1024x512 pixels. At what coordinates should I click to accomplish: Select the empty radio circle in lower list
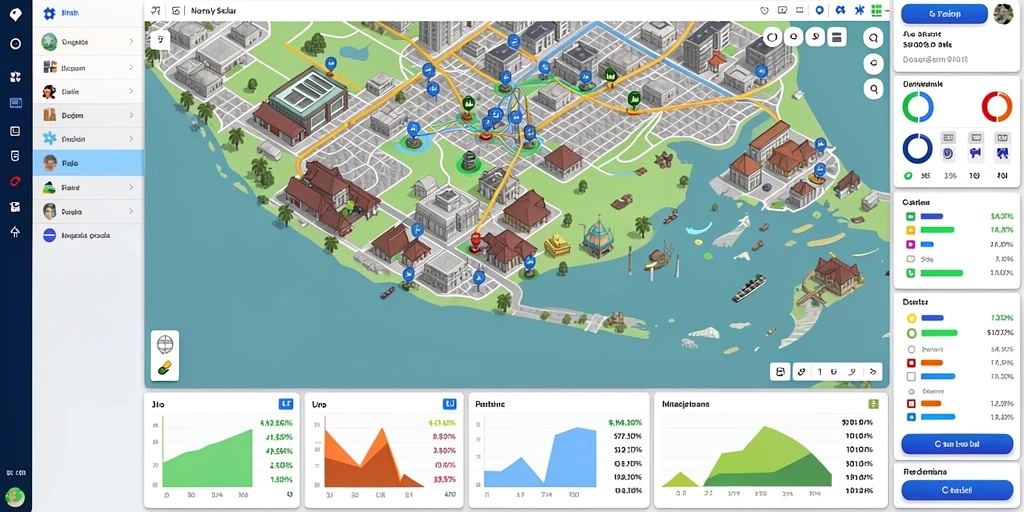click(x=912, y=349)
